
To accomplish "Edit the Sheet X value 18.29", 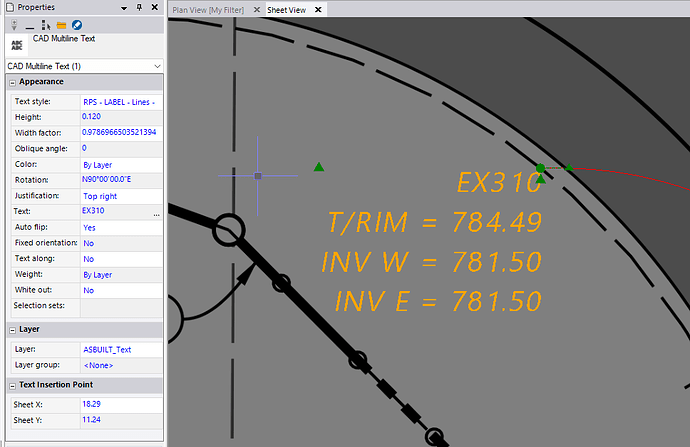I will point(121,404).
